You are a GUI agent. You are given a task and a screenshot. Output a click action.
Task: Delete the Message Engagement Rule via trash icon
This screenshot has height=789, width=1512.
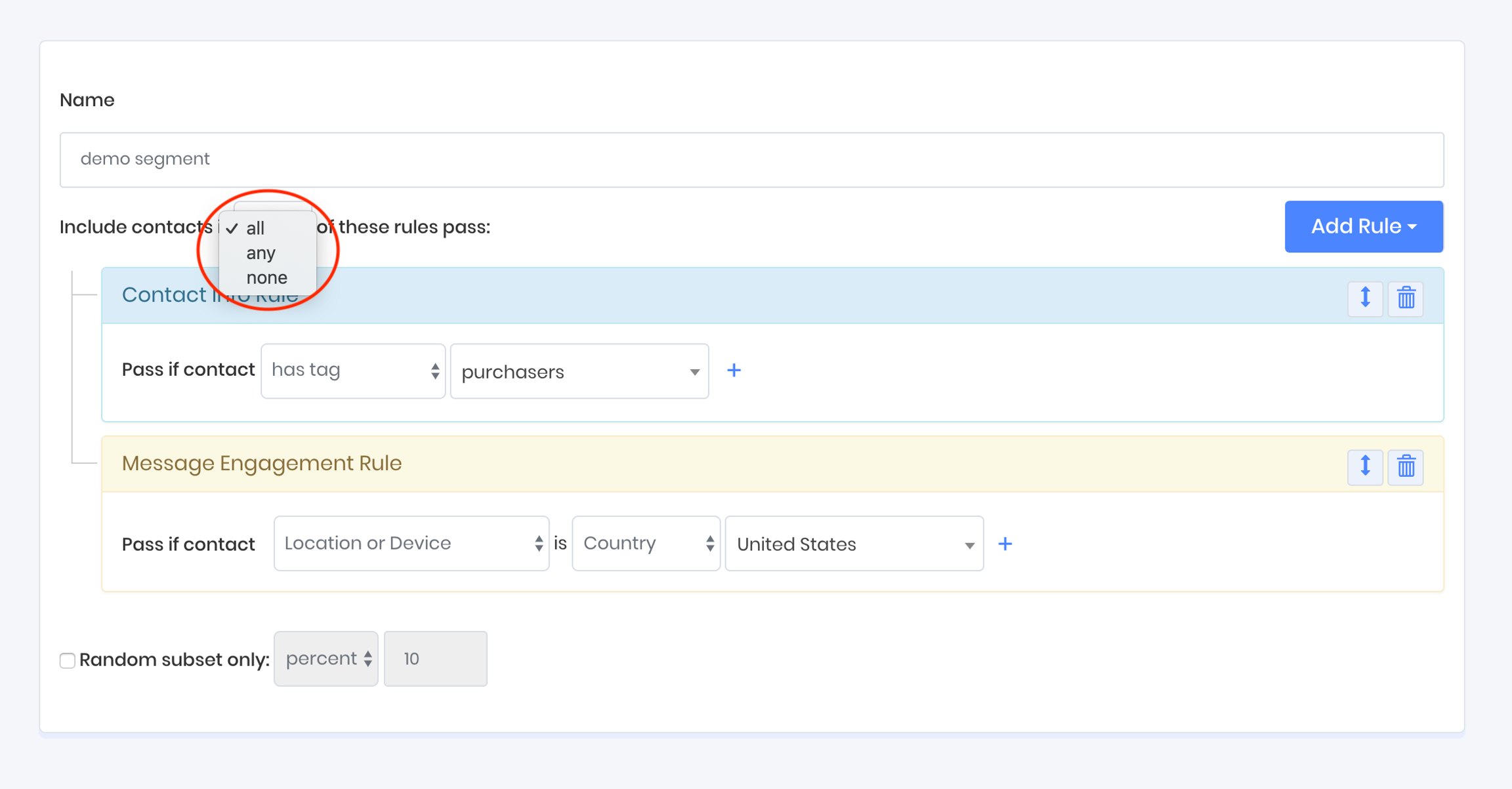pos(1406,466)
